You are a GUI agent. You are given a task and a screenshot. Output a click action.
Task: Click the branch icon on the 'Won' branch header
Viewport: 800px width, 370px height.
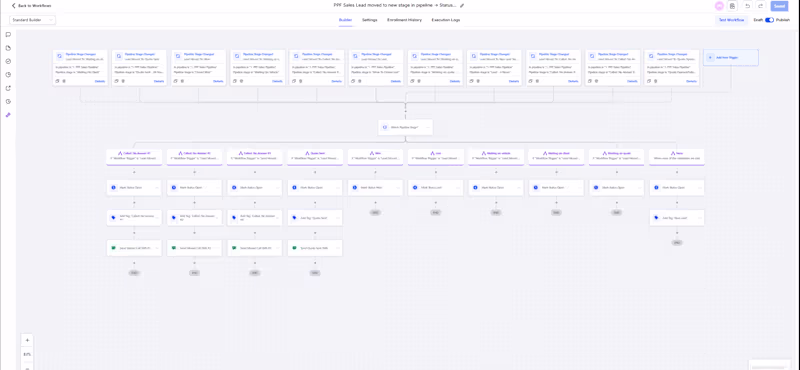372,153
